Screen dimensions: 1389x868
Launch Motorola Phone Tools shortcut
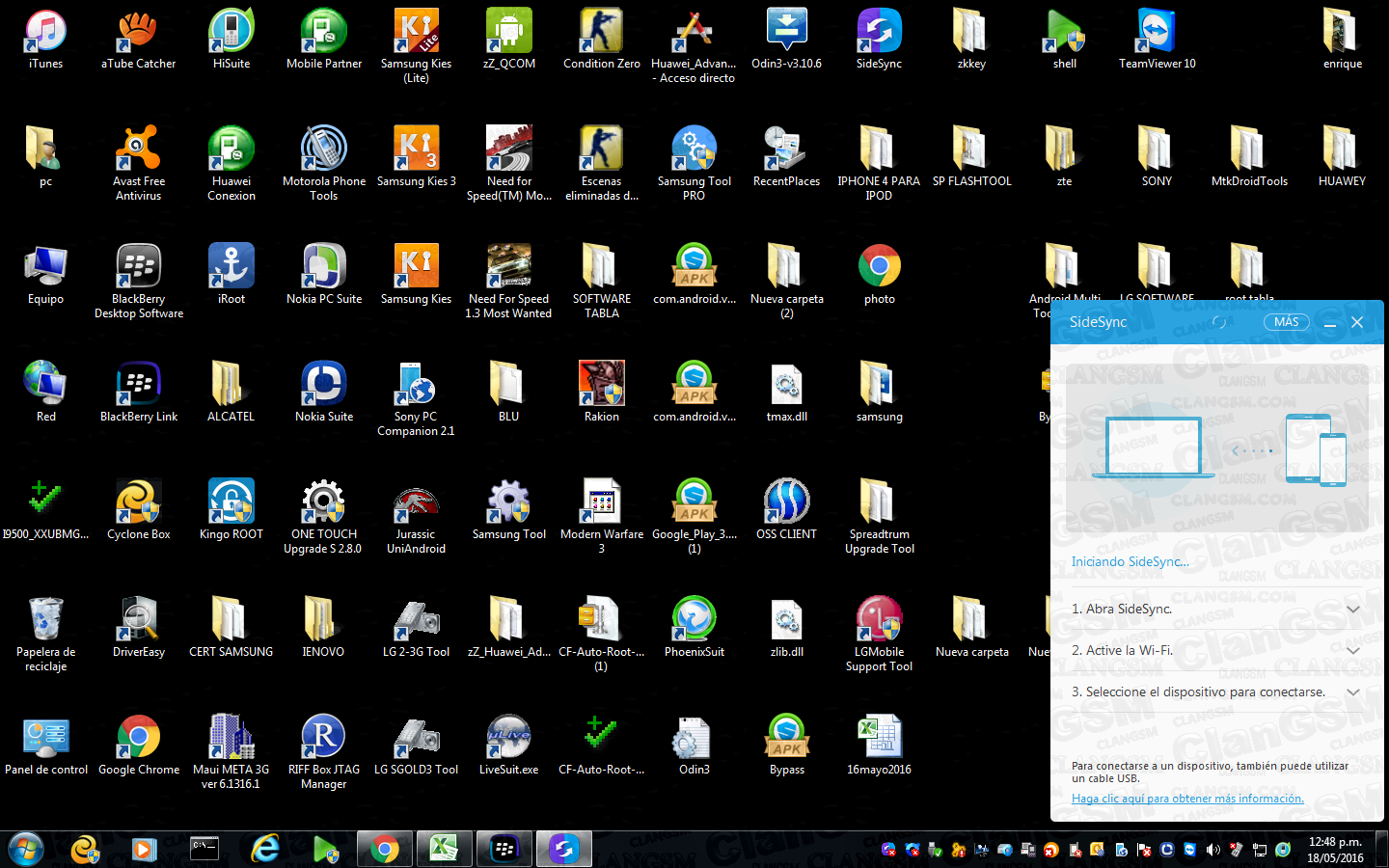[324, 163]
